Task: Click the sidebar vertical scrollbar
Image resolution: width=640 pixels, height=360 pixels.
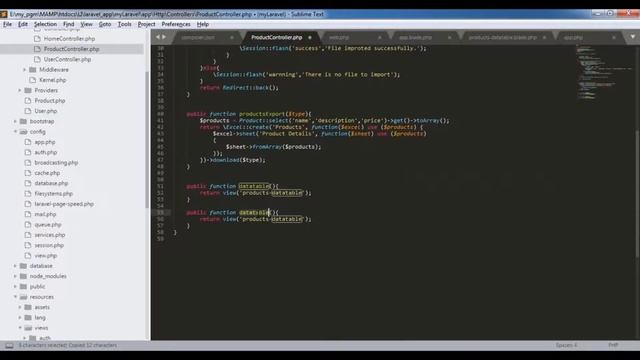Action: tap(147, 139)
